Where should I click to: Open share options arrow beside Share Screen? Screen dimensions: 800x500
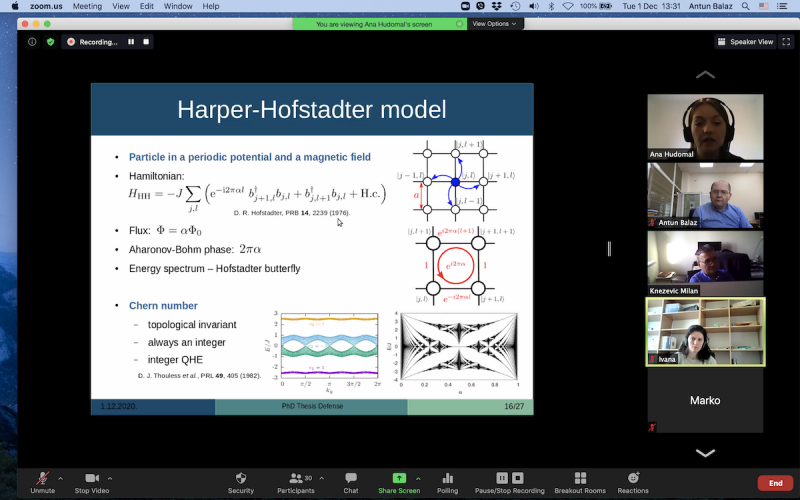point(418,479)
